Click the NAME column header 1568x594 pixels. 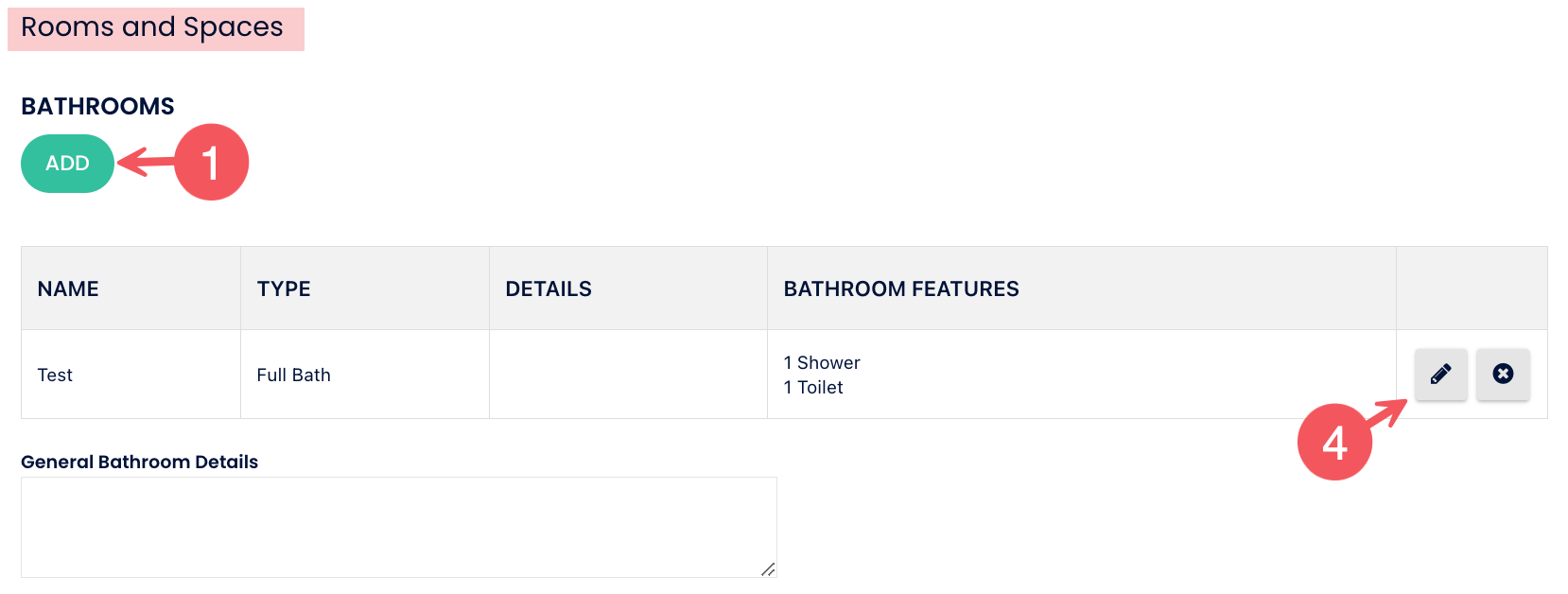(68, 289)
